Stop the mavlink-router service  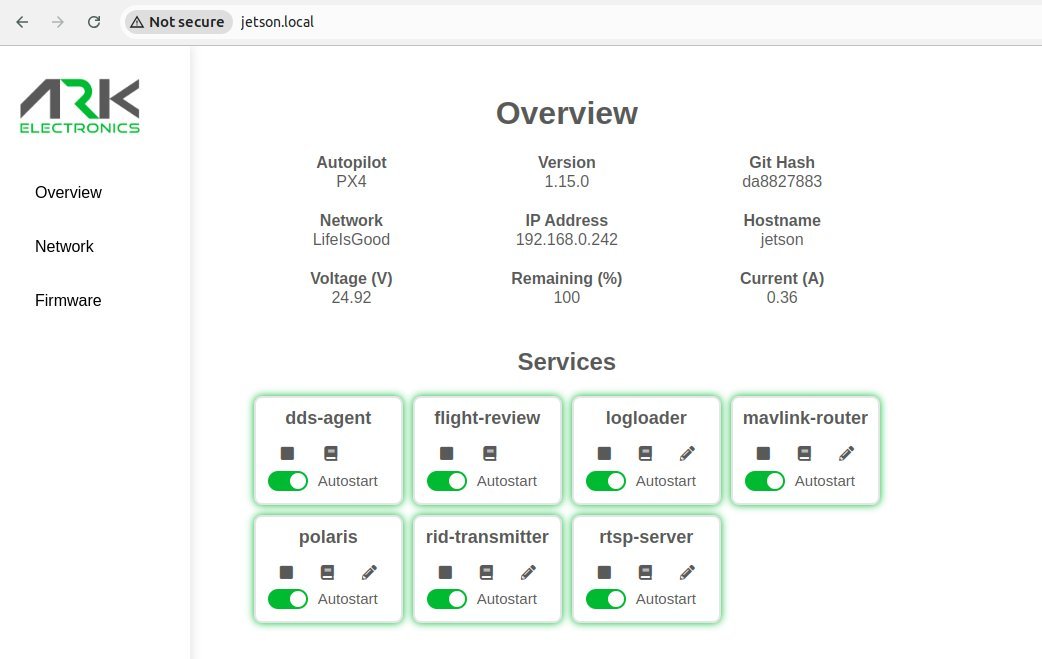(x=763, y=453)
